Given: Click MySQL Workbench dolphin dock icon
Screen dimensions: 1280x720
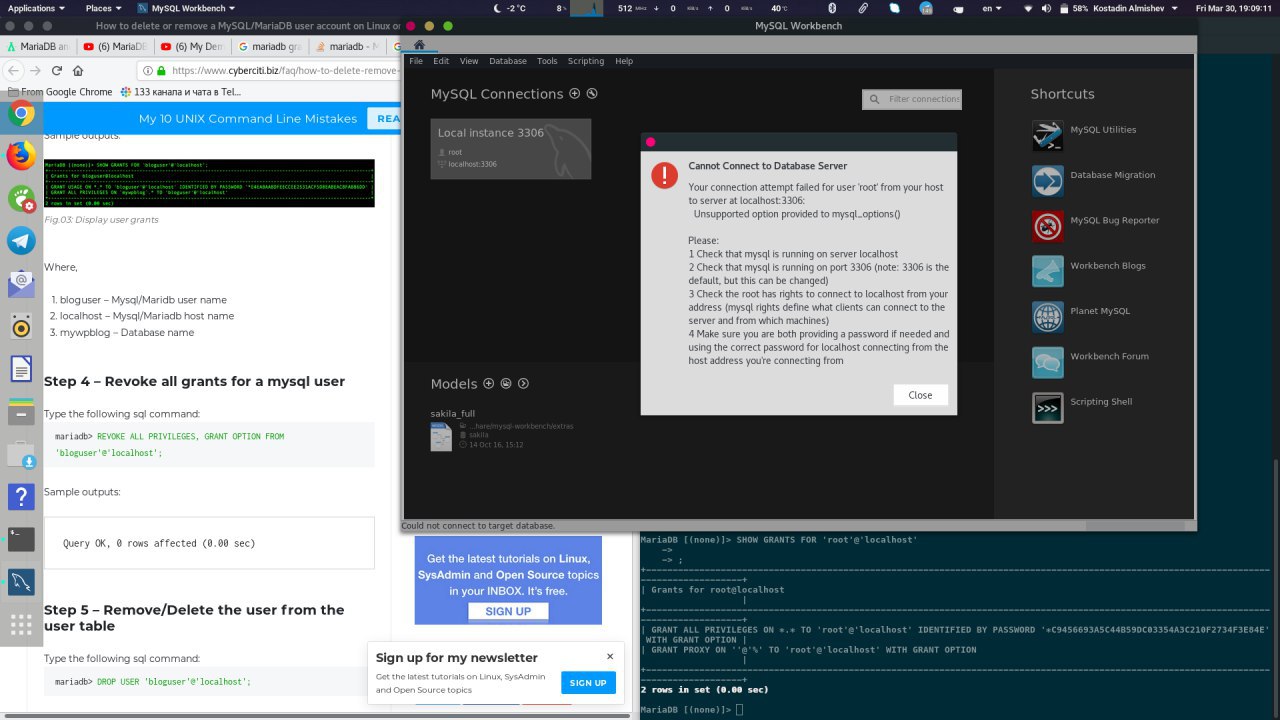Looking at the screenshot, I should [21, 581].
